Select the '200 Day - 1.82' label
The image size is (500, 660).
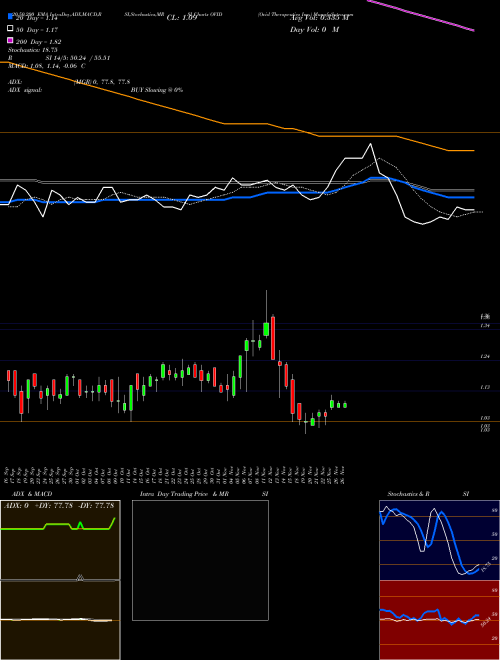pos(38,42)
